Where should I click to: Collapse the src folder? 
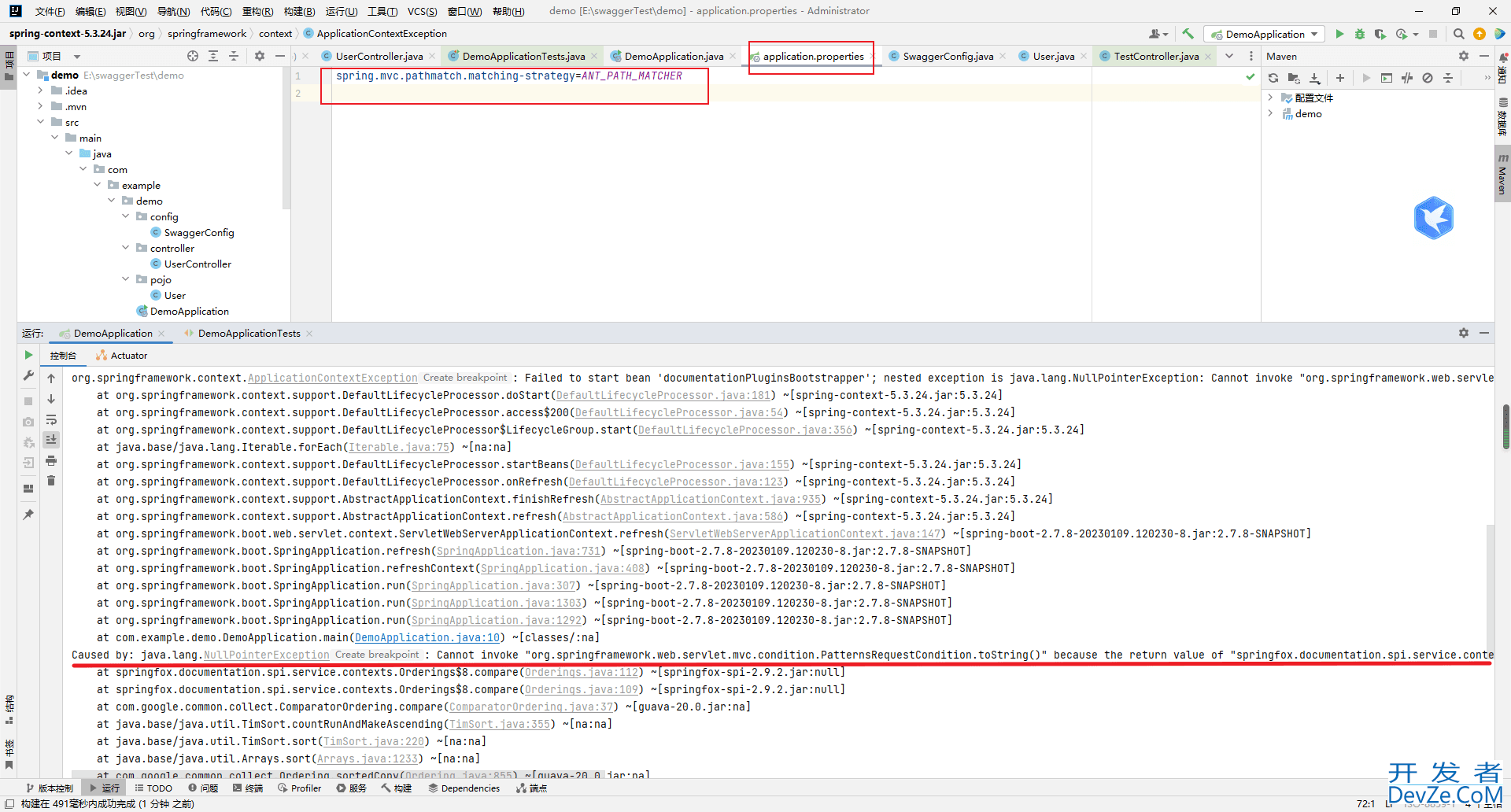click(41, 122)
